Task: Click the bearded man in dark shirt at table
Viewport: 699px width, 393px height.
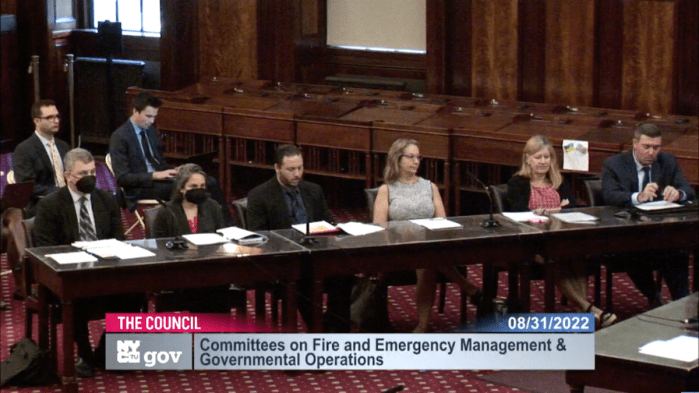Action: coord(288,188)
